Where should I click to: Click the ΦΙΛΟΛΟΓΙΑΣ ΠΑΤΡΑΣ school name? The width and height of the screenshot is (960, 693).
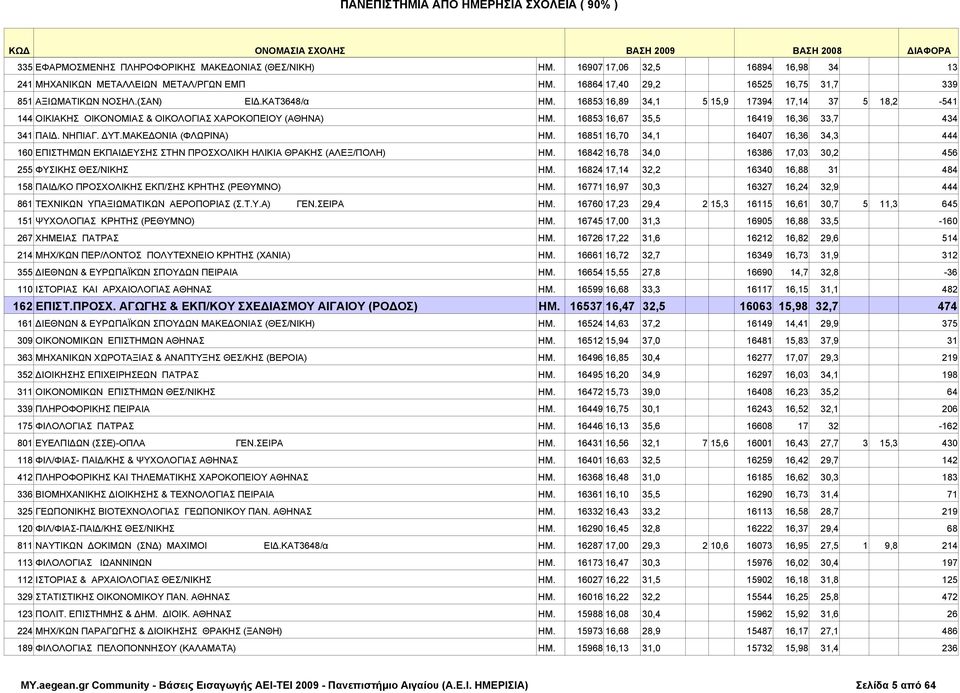84,427
